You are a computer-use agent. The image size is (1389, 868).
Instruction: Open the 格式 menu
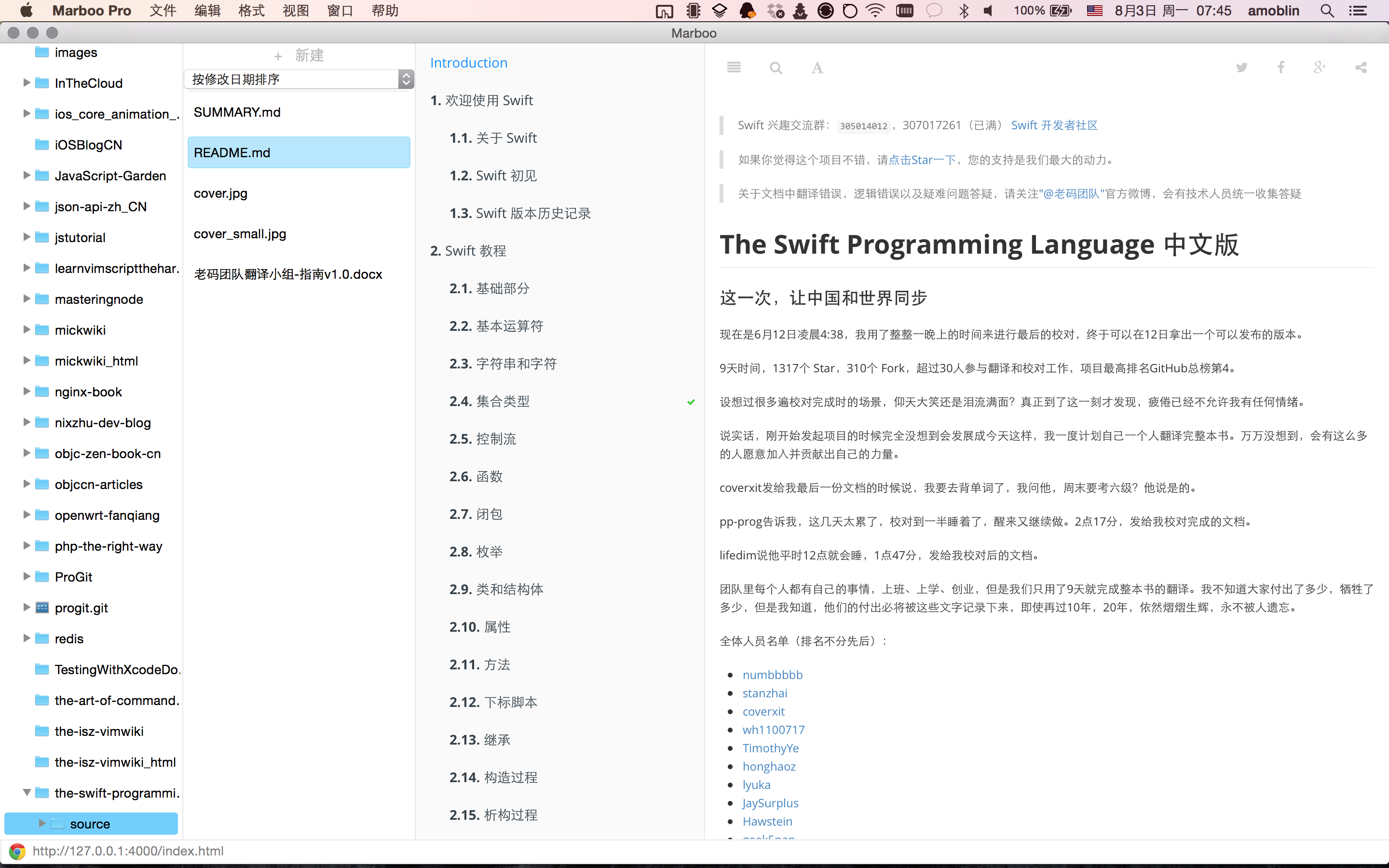251,11
